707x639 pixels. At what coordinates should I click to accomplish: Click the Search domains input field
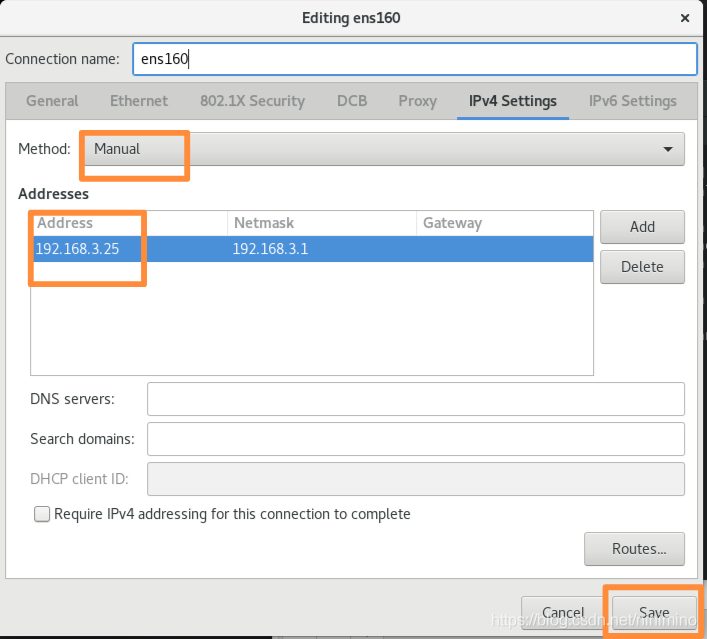[x=415, y=439]
